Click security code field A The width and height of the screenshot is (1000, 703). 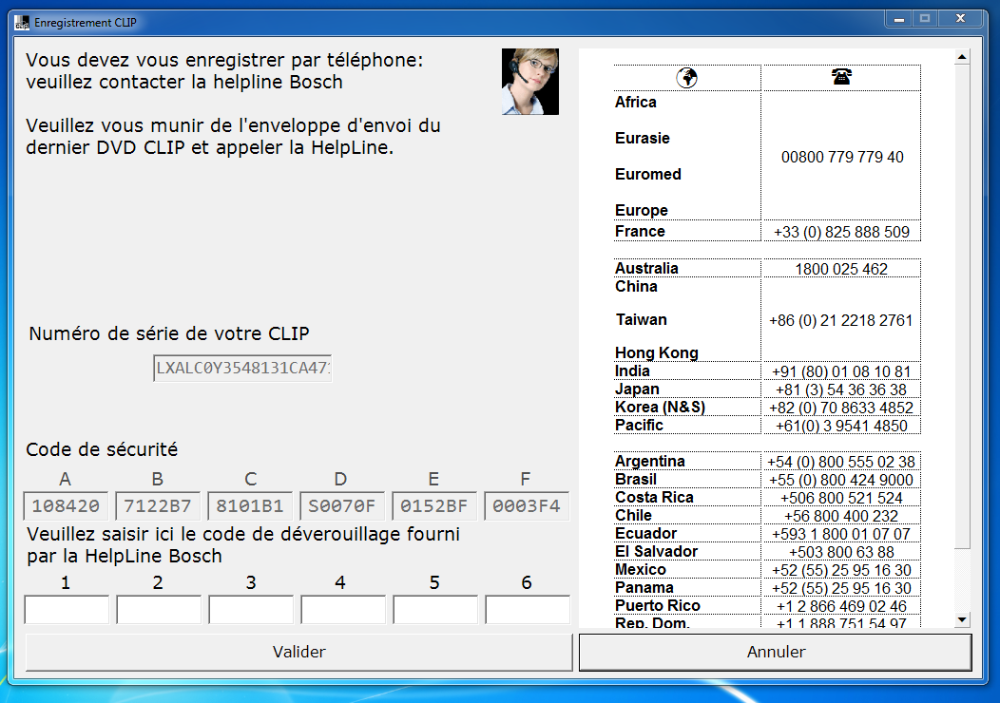click(66, 505)
